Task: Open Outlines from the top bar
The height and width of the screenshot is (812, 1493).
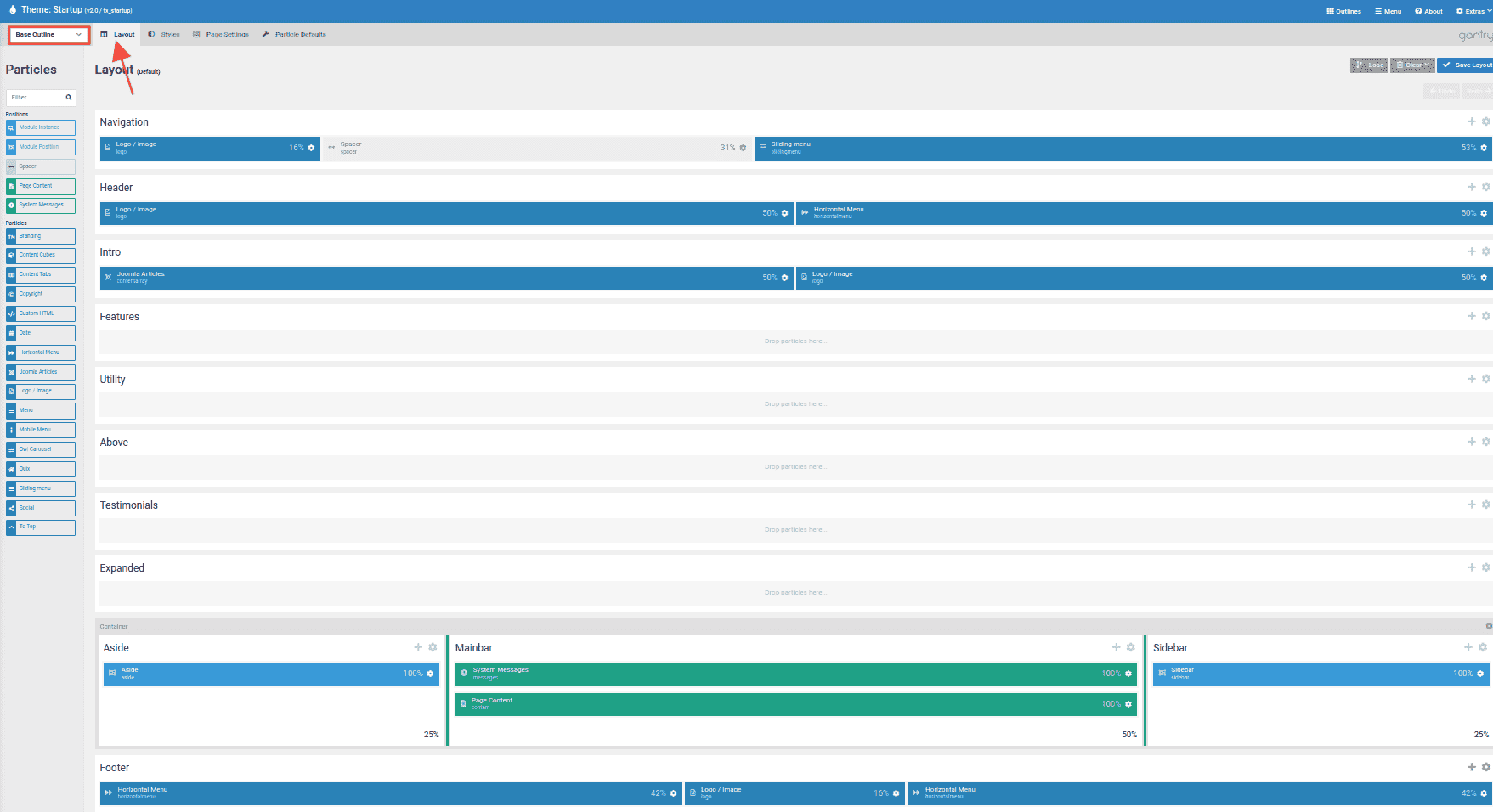Action: coord(1343,11)
